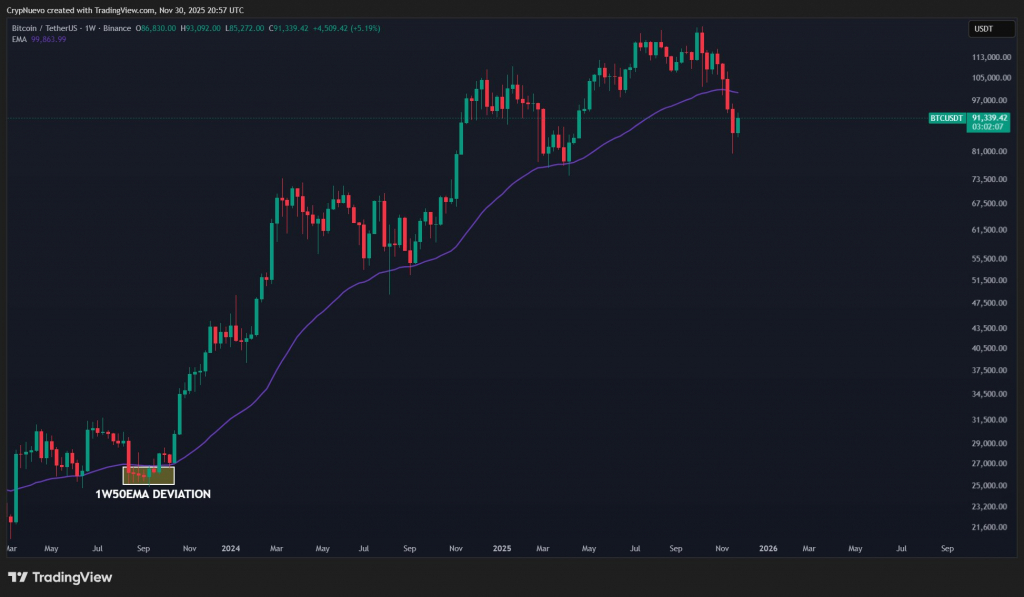The image size is (1024, 597).
Task: Click the EMA value 99,863.99
Action: coord(50,40)
